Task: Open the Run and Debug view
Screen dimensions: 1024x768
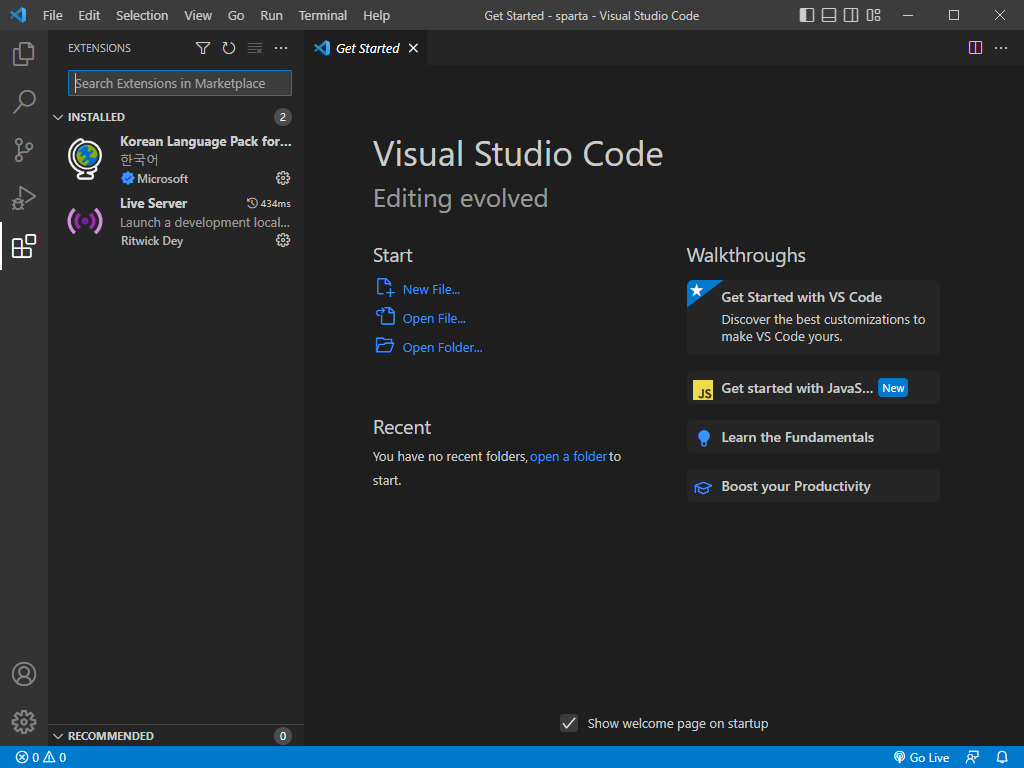Action: tap(24, 198)
